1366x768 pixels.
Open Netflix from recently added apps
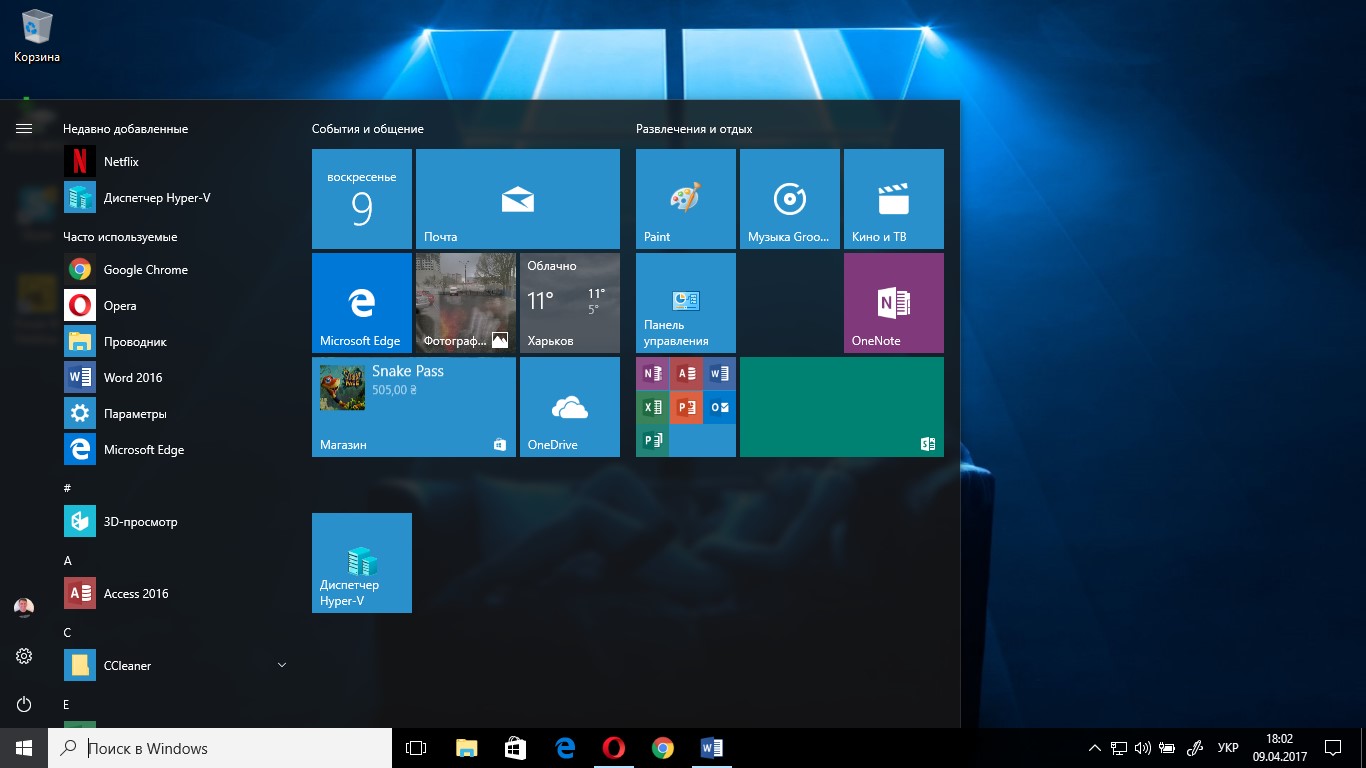[176, 161]
